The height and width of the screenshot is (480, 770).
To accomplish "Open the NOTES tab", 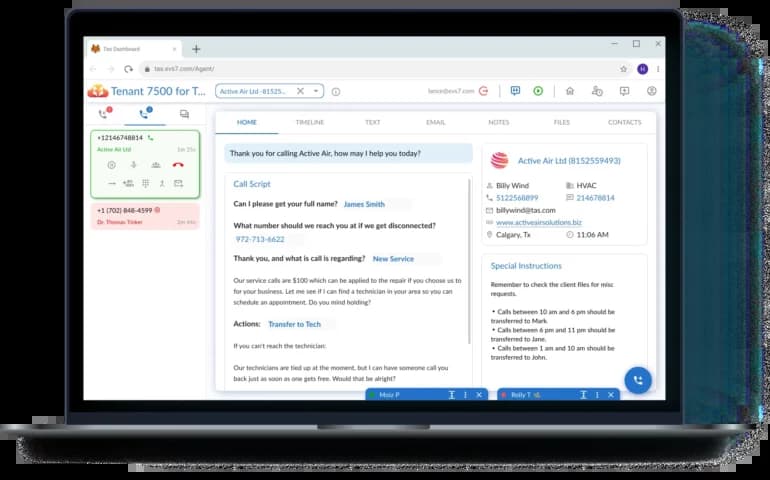I will click(498, 122).
